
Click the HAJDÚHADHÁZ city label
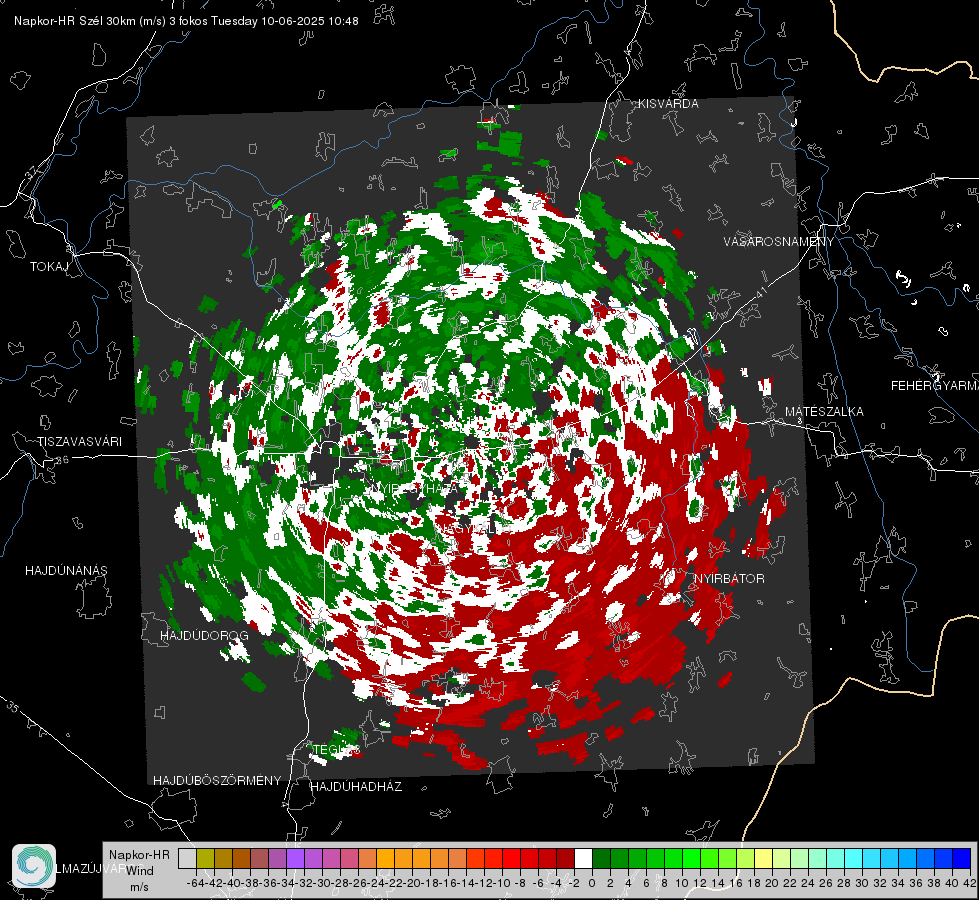pyautogui.click(x=356, y=787)
